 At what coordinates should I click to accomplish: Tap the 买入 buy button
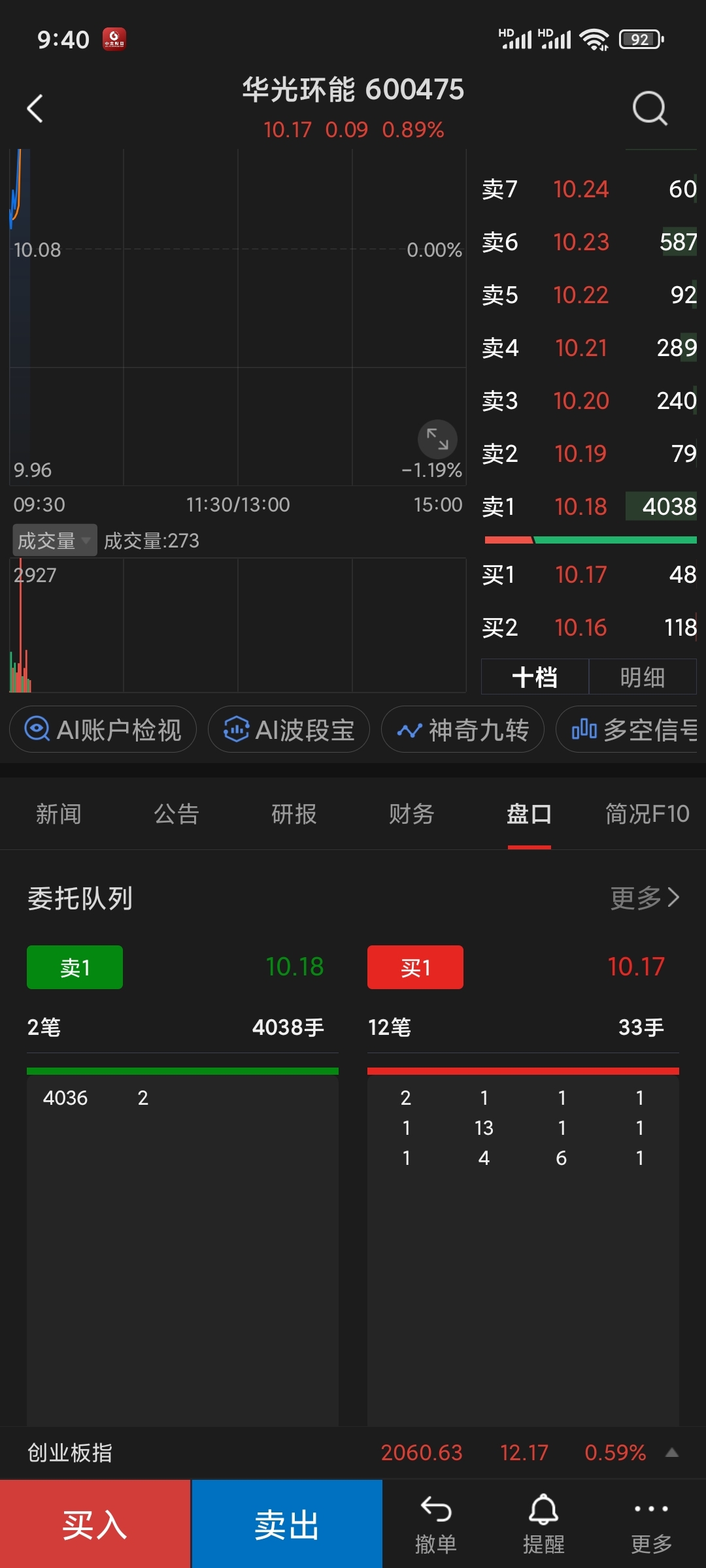95,1524
